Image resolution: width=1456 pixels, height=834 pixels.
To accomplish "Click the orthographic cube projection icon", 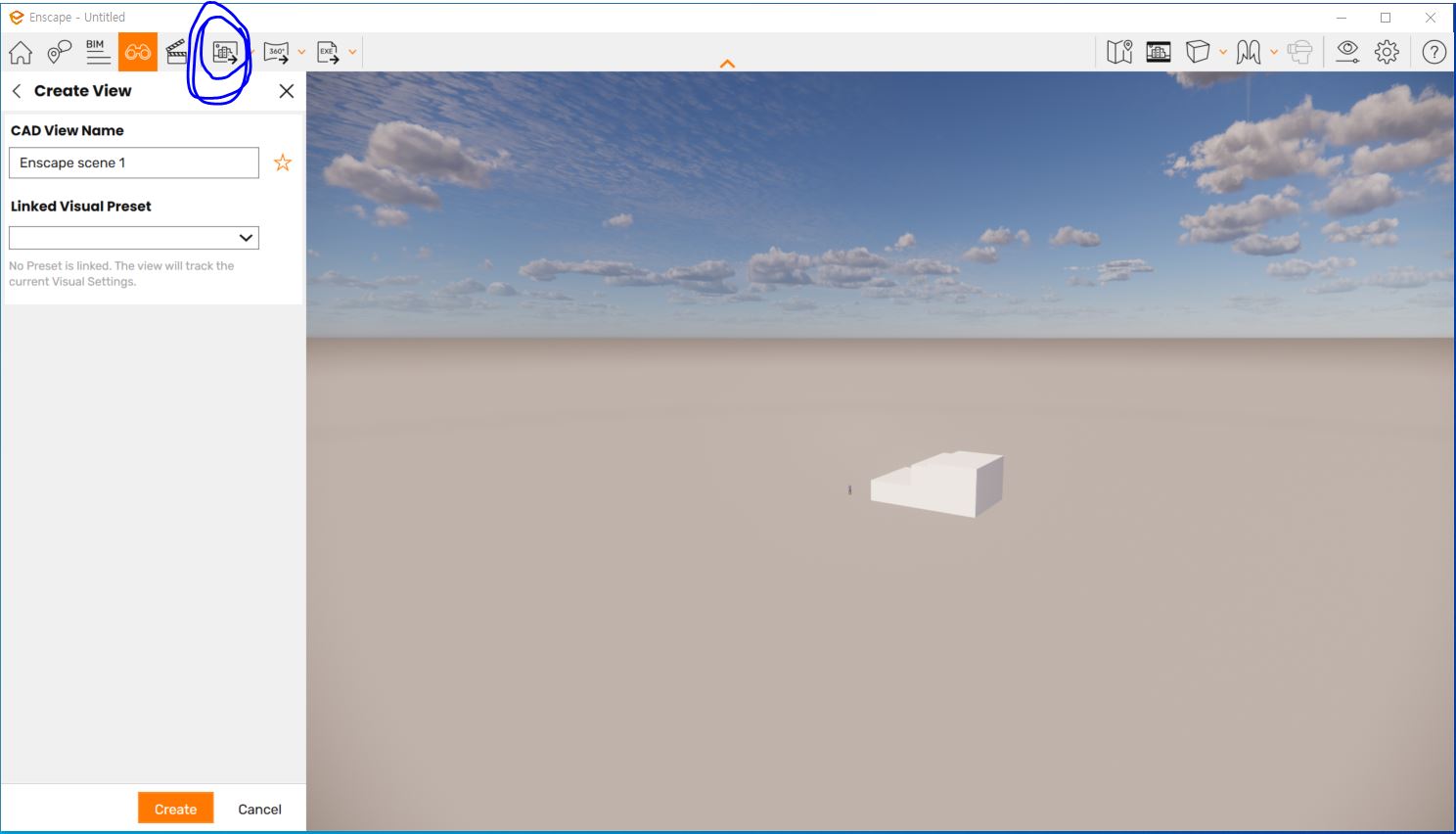I will (x=1198, y=52).
